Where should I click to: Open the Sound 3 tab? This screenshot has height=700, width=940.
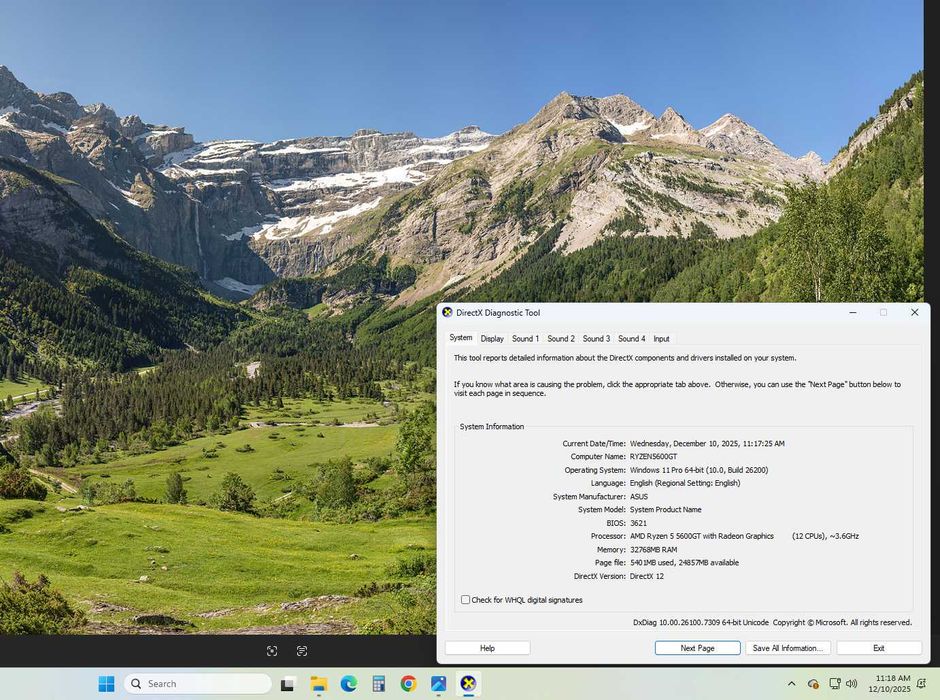[x=596, y=339]
